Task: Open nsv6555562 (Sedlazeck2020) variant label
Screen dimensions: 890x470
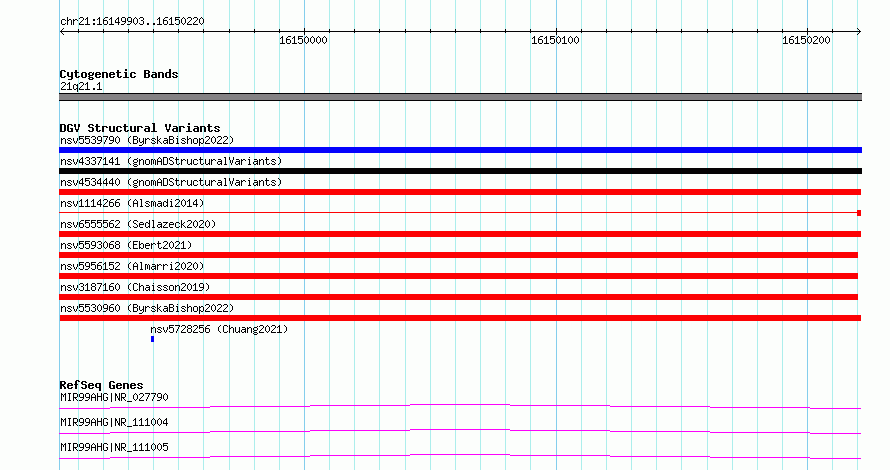Action: pyautogui.click(x=138, y=224)
